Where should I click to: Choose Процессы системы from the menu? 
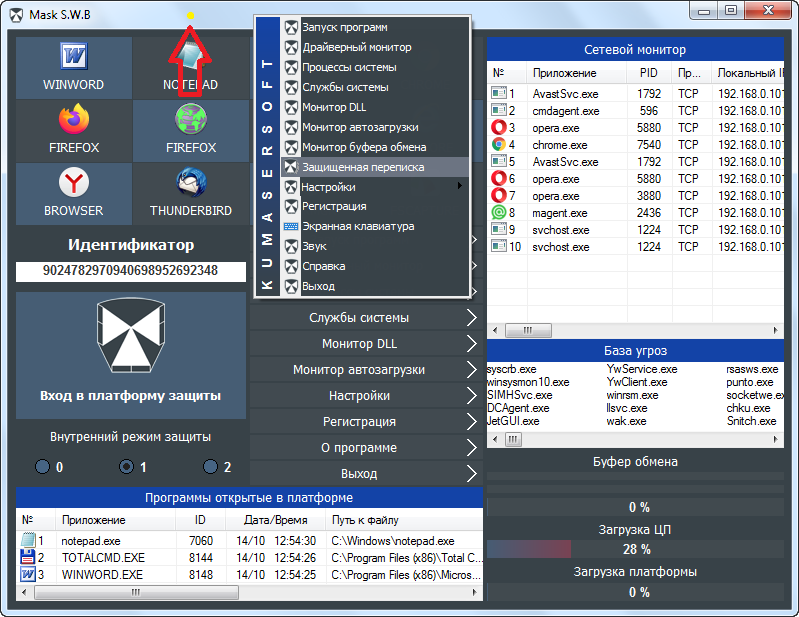(375, 67)
